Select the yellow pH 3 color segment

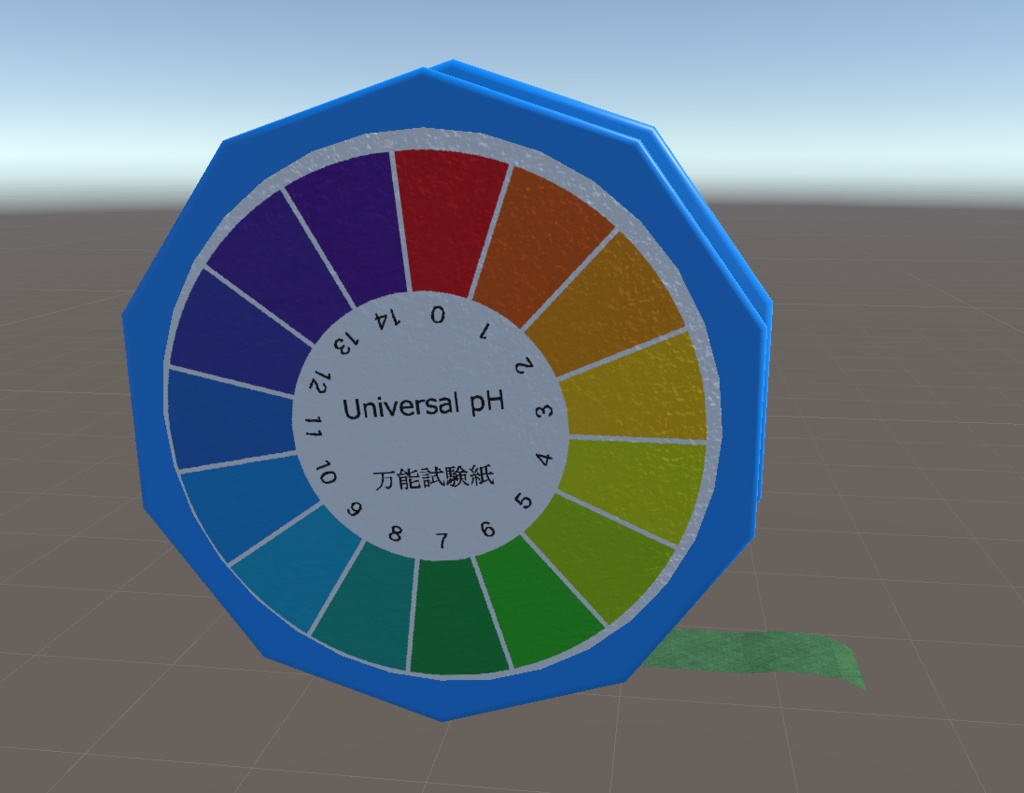click(637, 385)
